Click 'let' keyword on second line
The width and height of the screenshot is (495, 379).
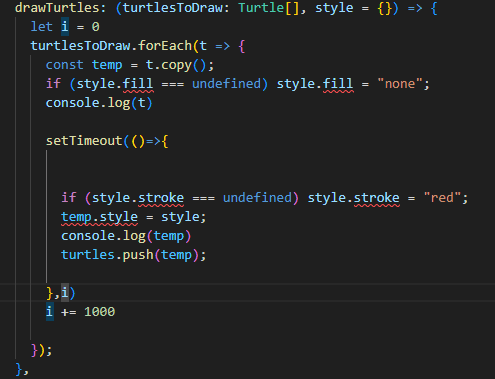pos(42,27)
